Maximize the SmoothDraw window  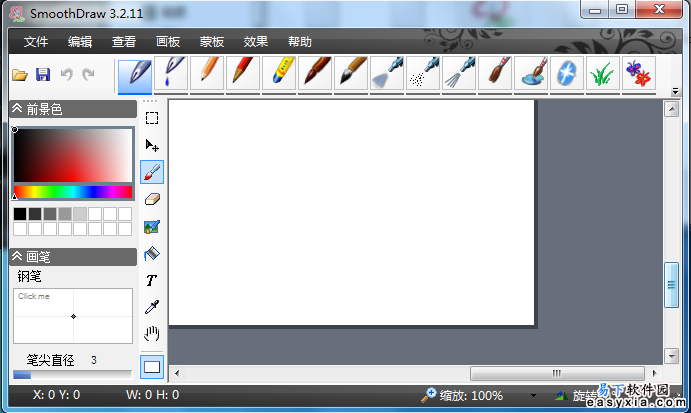tap(622, 10)
